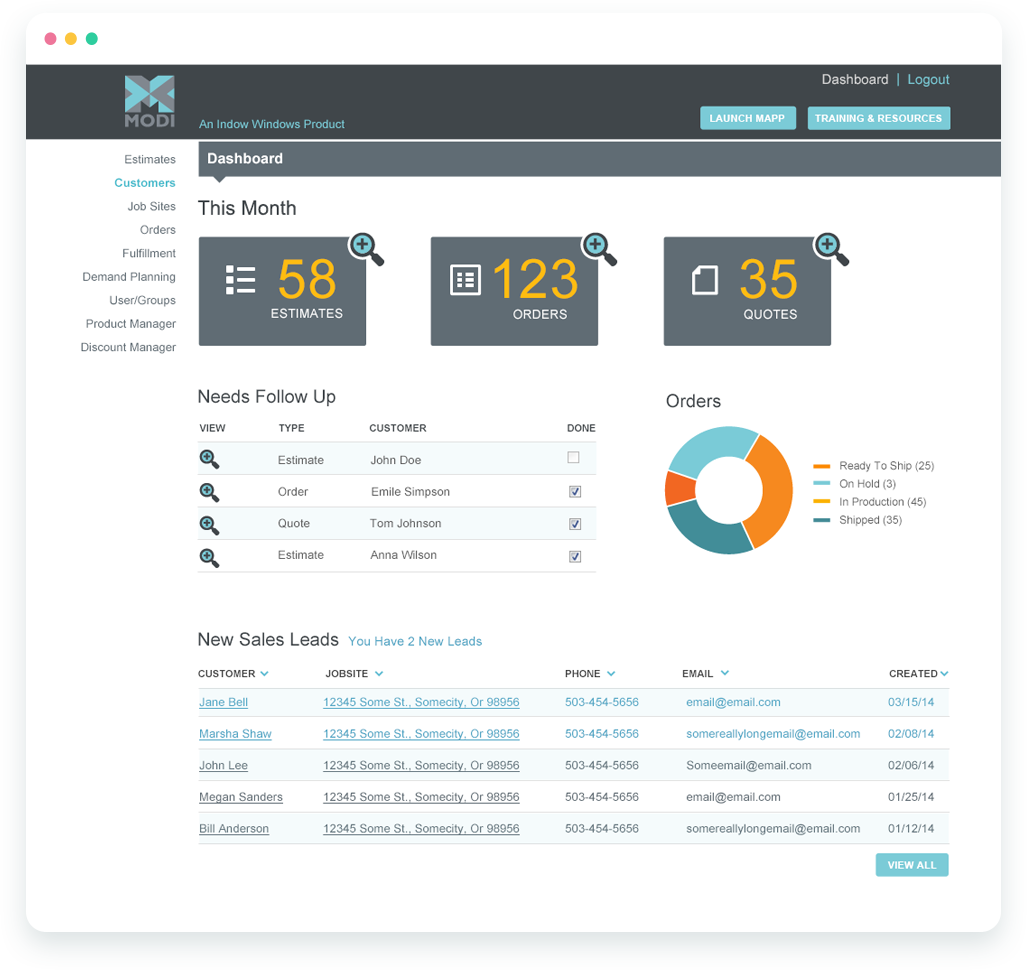
Task: Click magnifier icon on Orders card
Action: (x=598, y=247)
